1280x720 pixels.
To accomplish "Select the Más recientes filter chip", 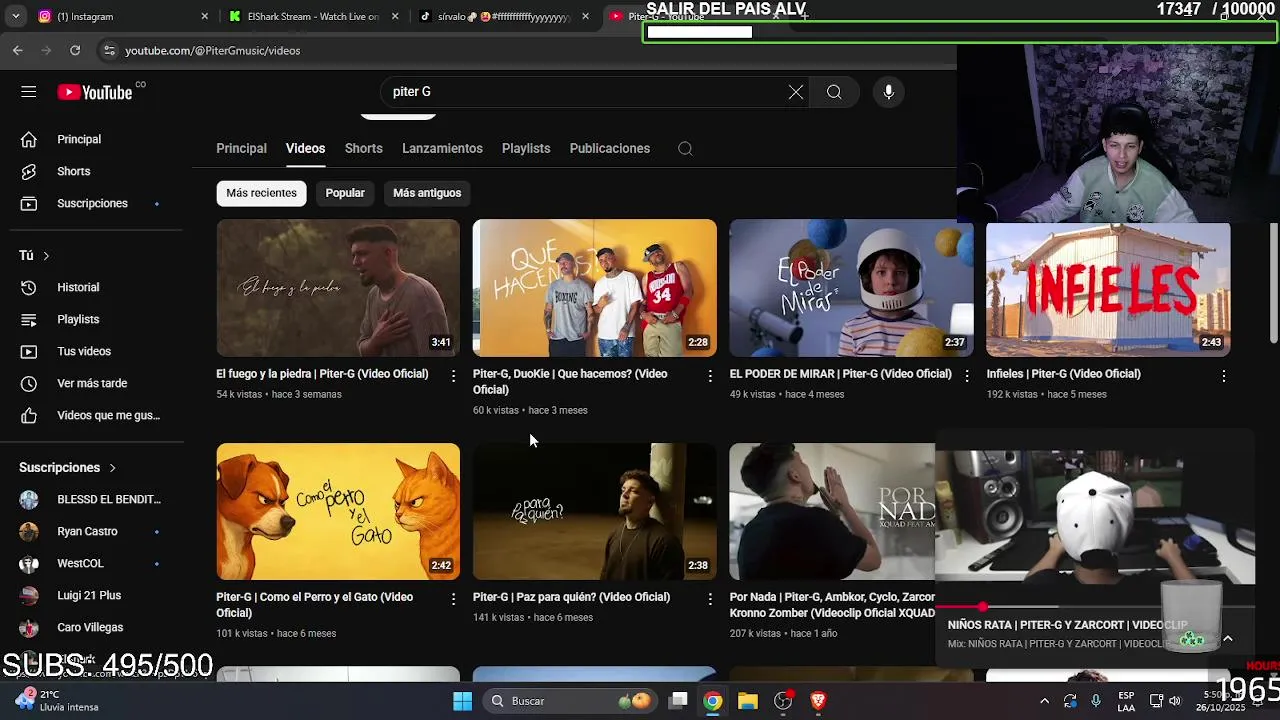I will point(261,193).
